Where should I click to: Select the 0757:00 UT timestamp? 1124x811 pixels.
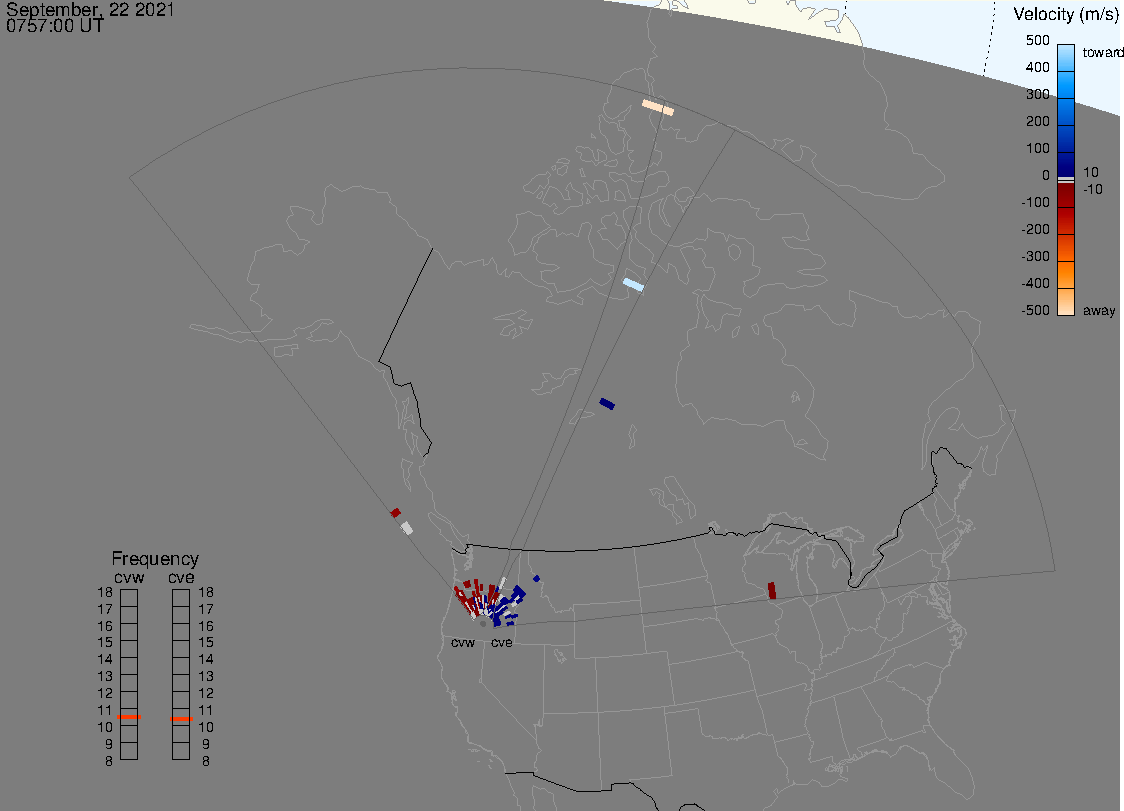(x=54, y=26)
